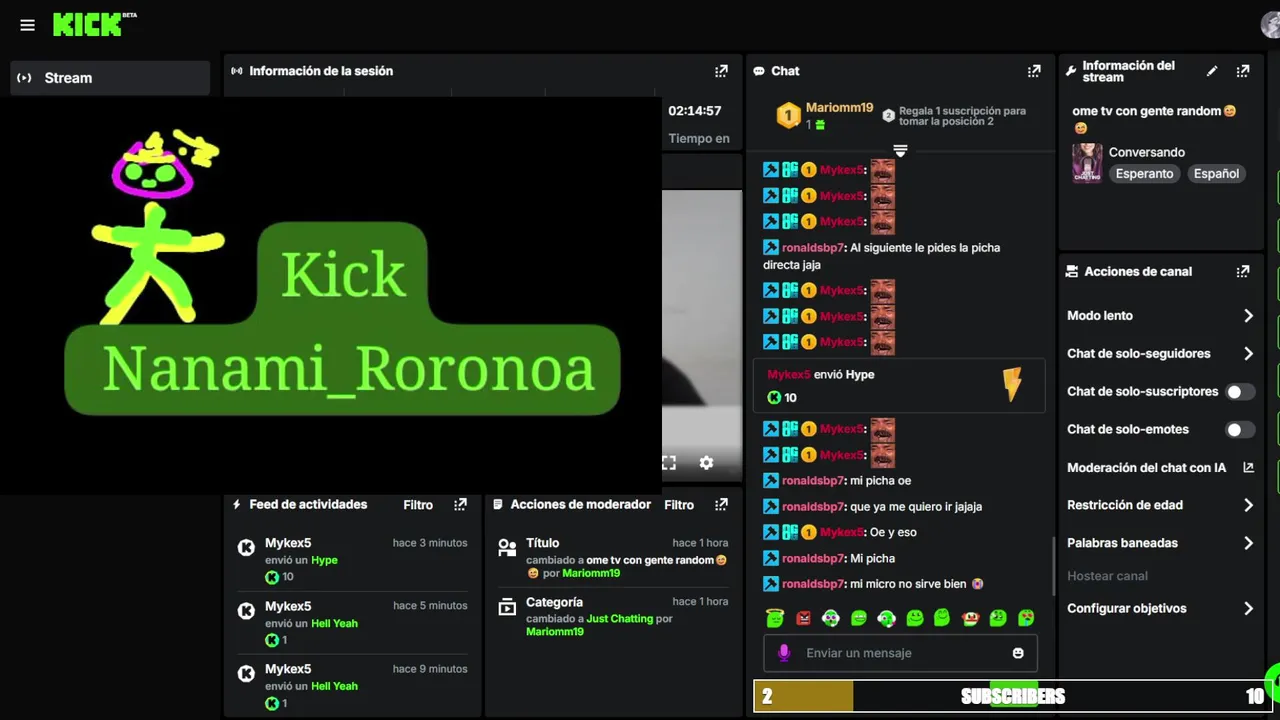The width and height of the screenshot is (1280, 720).
Task: Click the 'hace 9 minutos' Hell Yeah activity entry
Action: (352, 686)
